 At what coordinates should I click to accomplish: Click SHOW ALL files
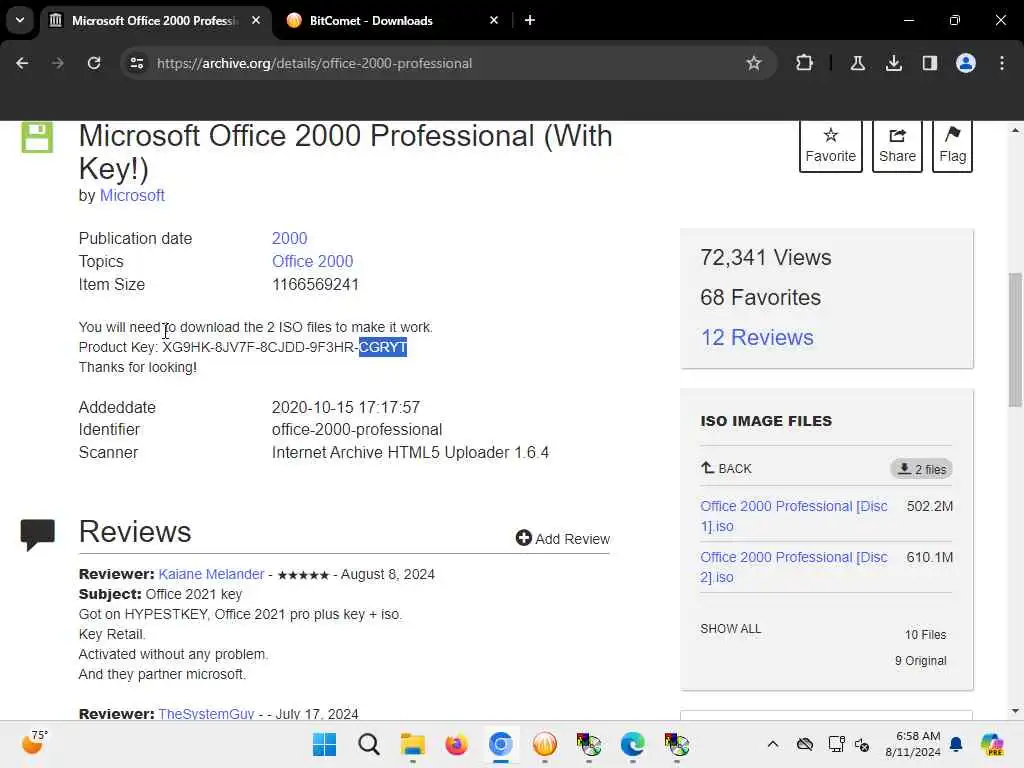click(730, 629)
